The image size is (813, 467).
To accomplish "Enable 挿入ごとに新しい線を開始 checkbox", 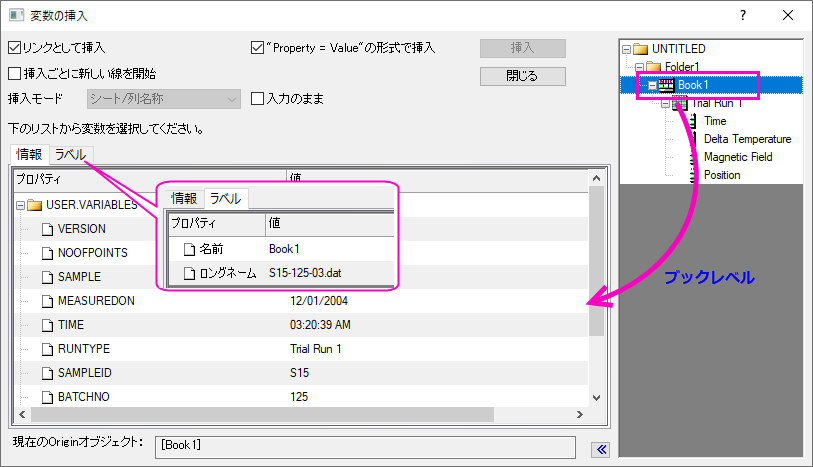I will point(15,74).
